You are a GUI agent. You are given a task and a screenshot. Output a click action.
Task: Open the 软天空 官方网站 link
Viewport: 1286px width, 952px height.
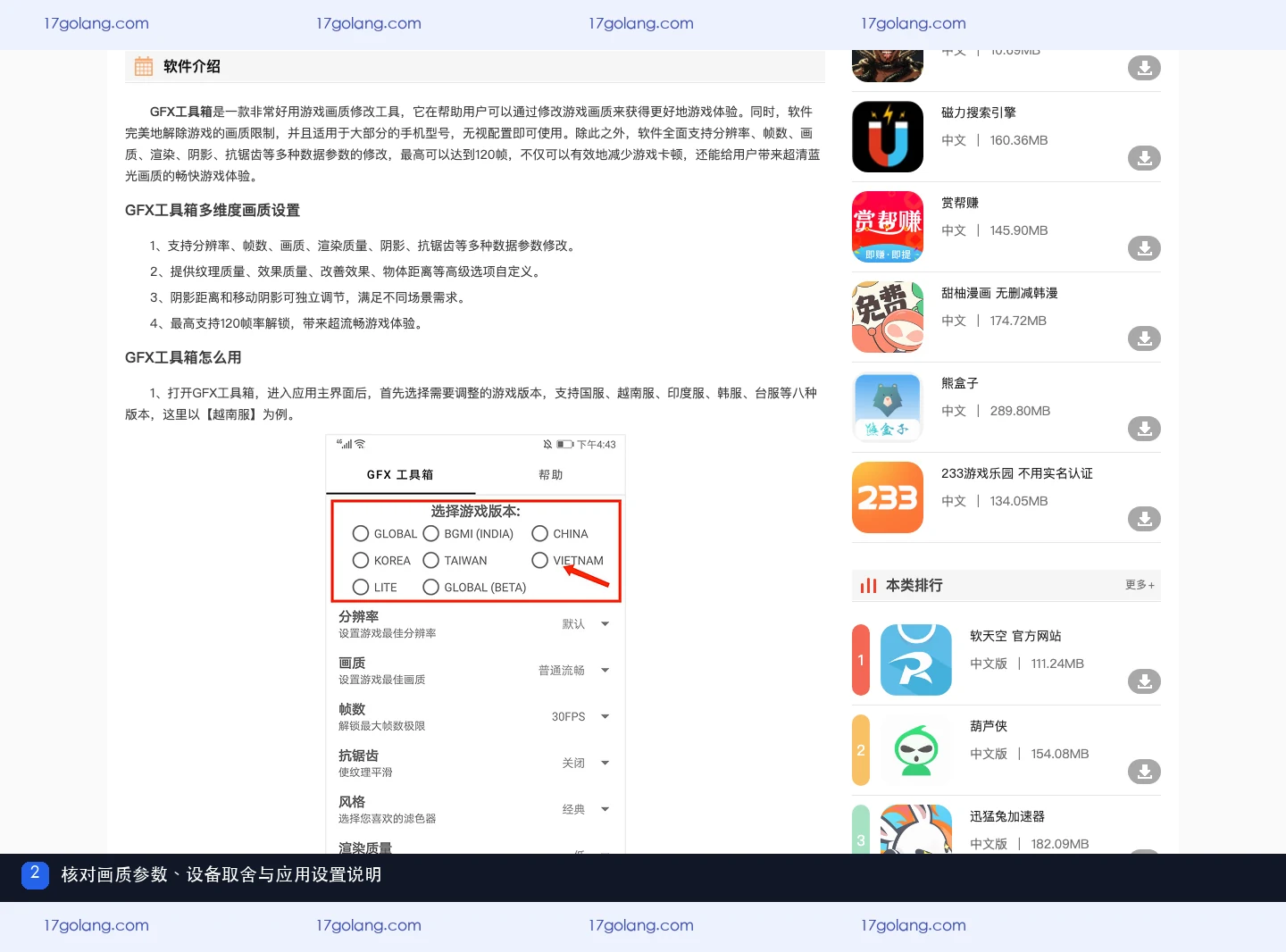tap(1015, 636)
